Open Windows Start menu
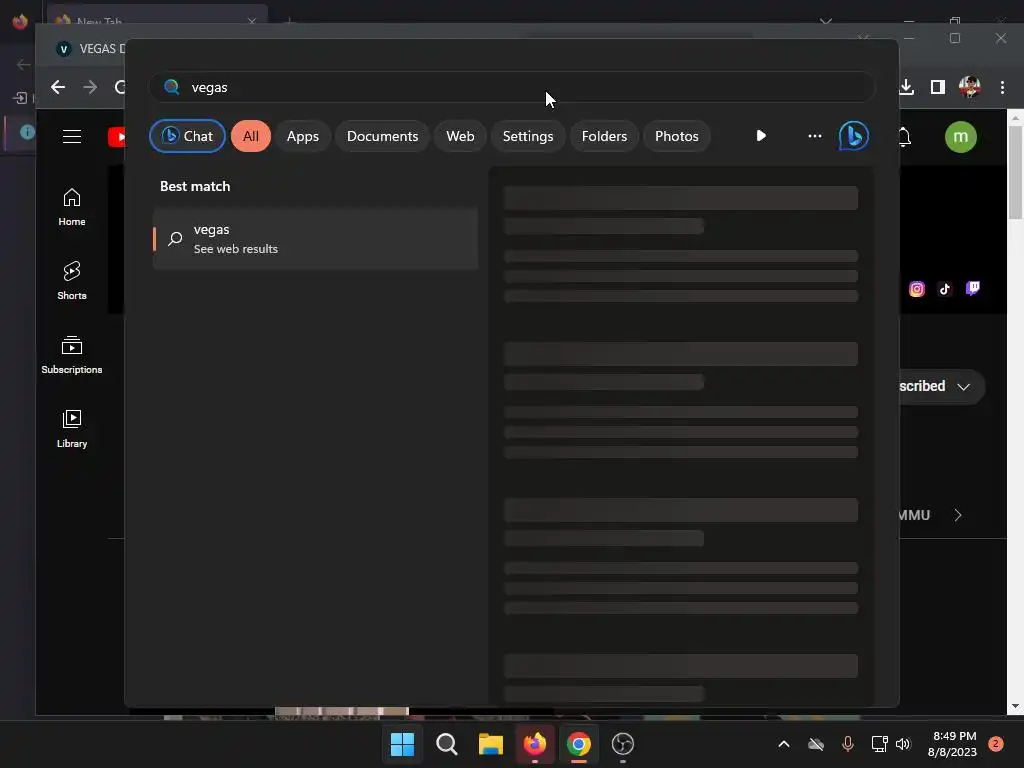 tap(402, 744)
